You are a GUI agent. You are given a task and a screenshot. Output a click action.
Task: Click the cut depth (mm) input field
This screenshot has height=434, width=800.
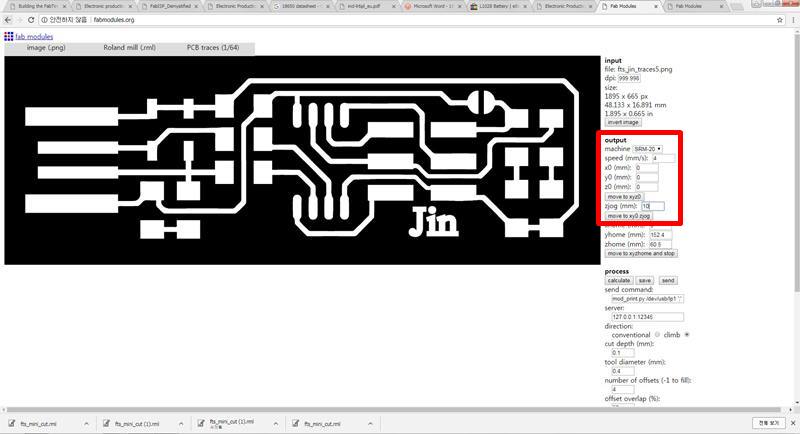coord(622,353)
